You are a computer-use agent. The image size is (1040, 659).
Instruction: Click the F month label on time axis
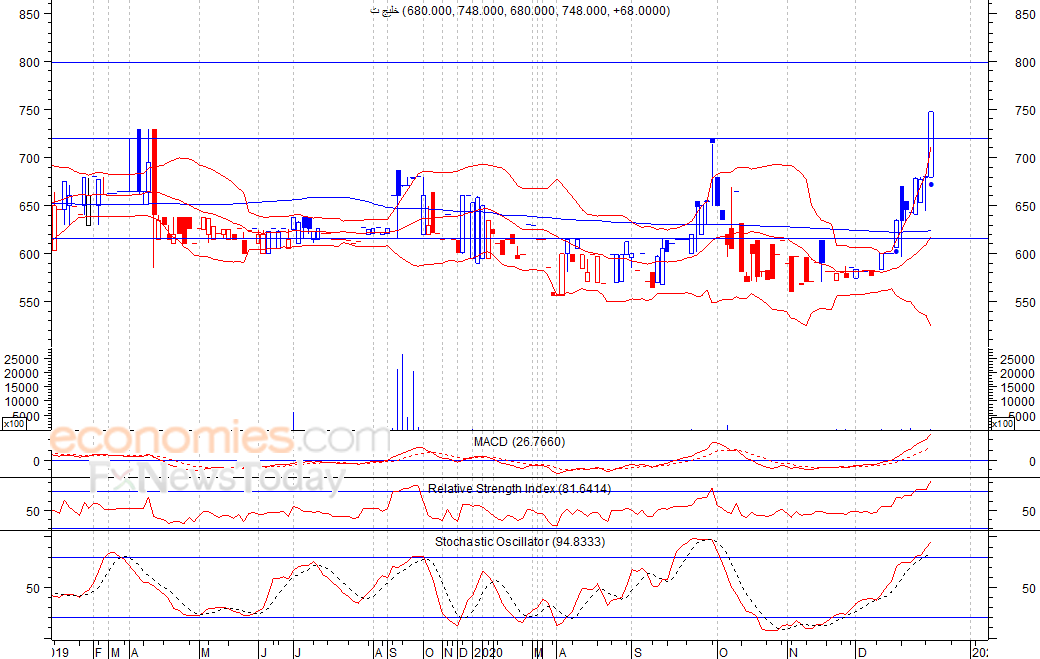pos(98,651)
